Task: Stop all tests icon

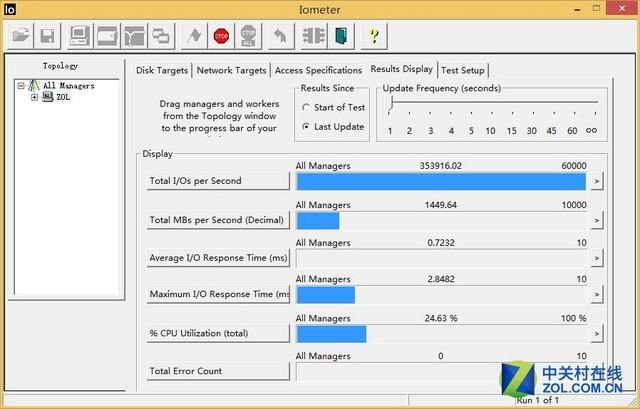Action: click(x=248, y=36)
